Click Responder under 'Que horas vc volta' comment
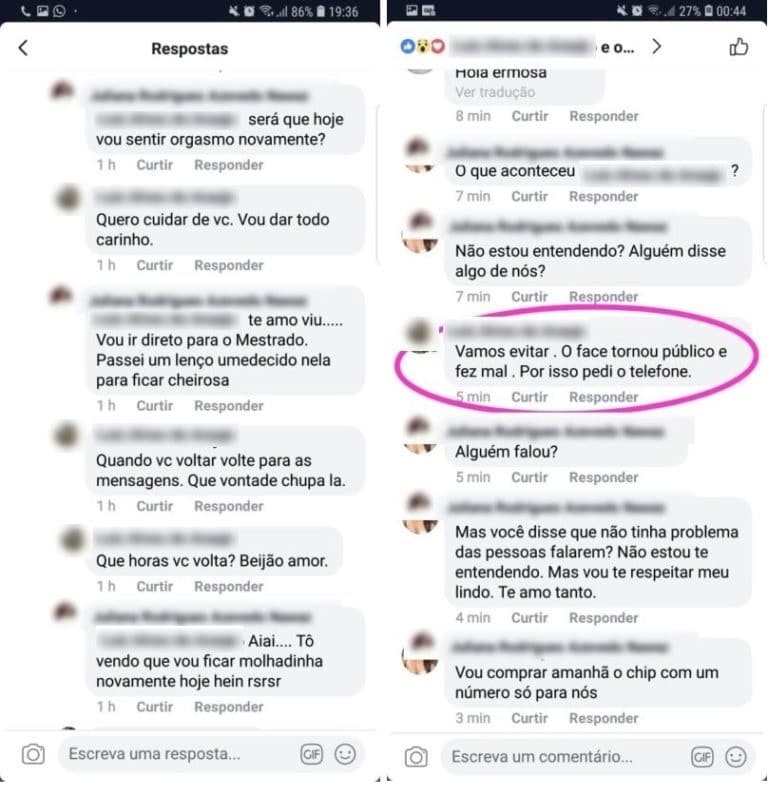 [x=229, y=586]
